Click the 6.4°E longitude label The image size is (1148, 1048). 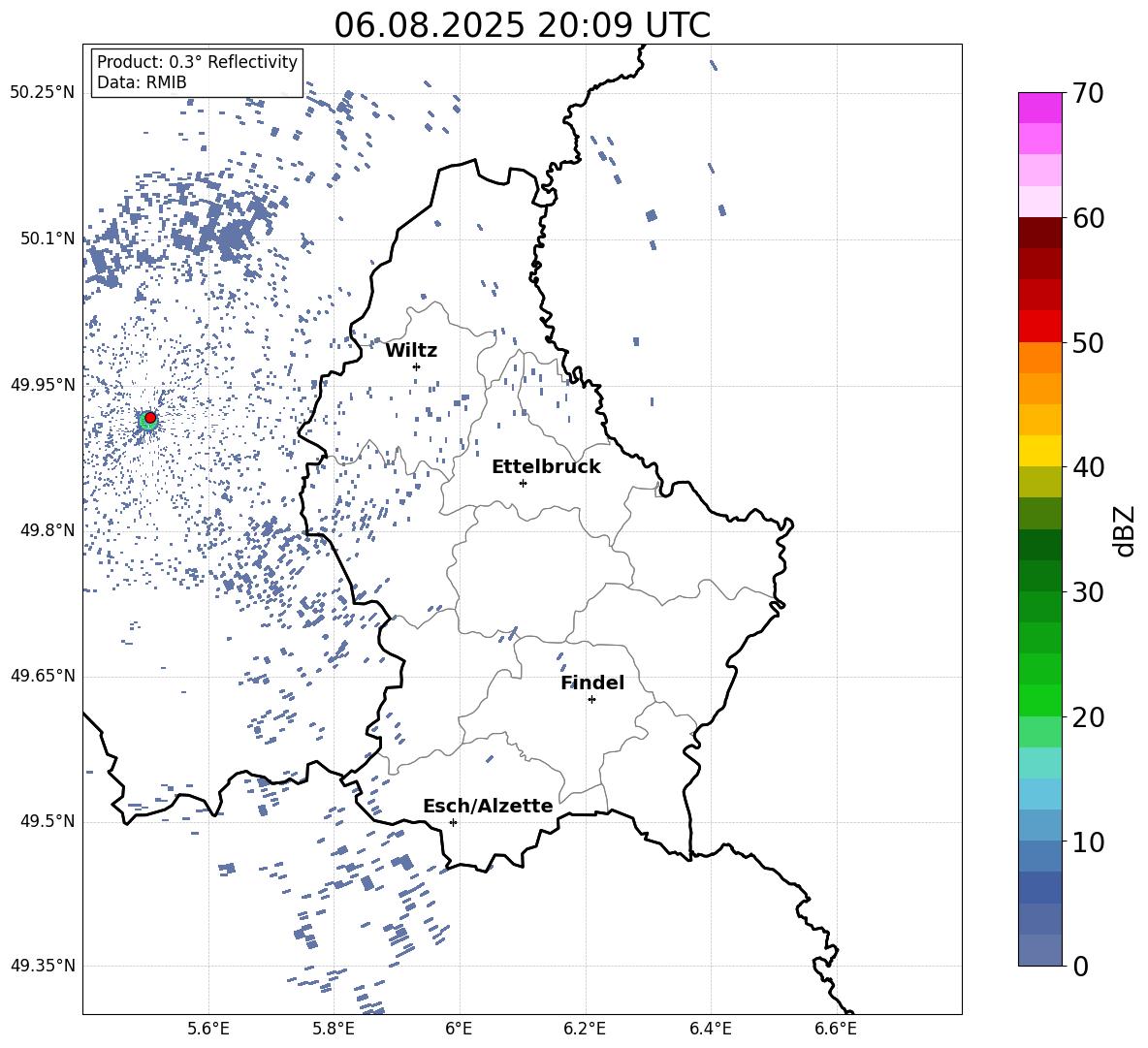click(710, 1029)
